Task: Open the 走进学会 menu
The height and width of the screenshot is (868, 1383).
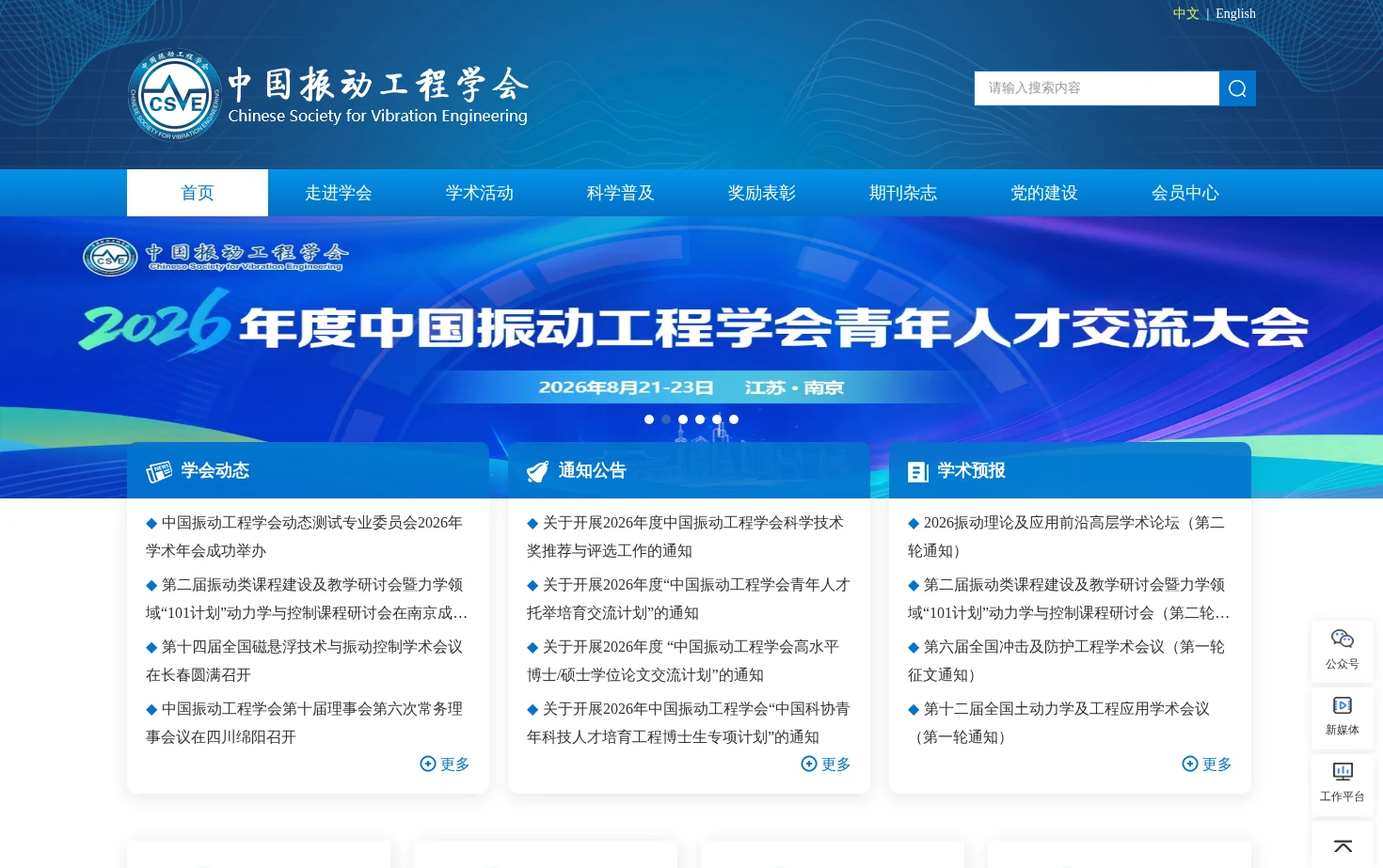Action: [x=339, y=193]
